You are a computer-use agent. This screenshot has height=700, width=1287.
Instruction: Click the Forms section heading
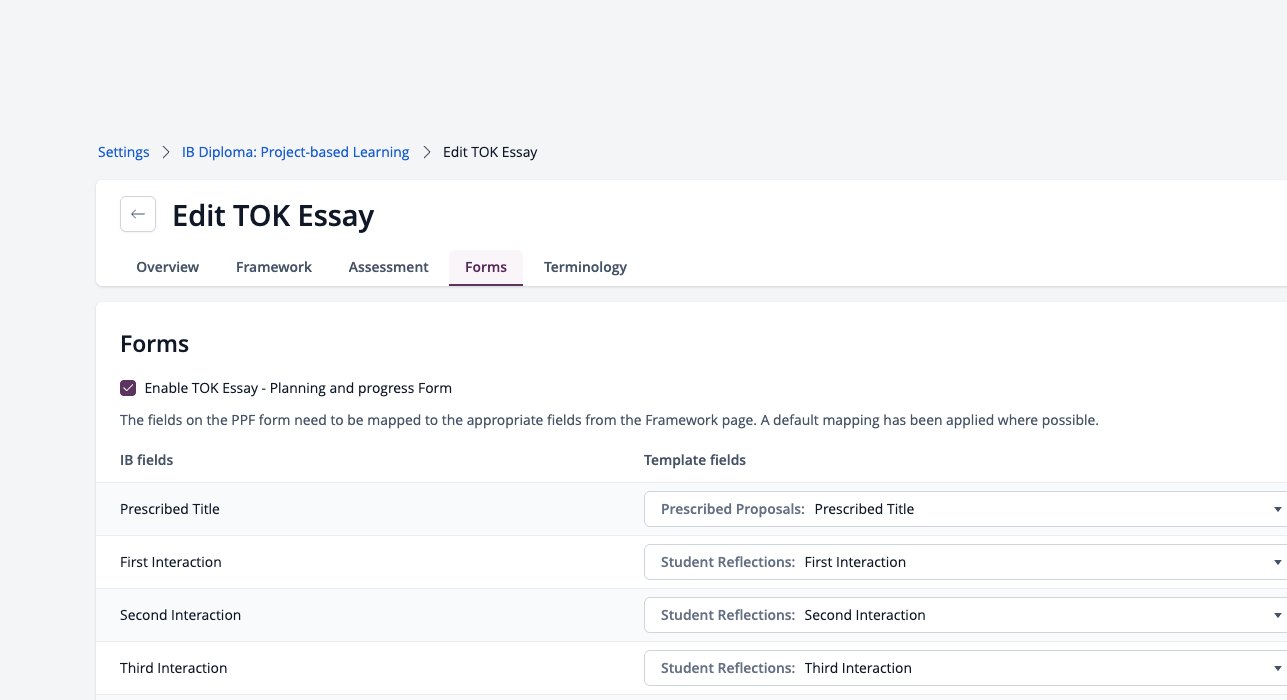[154, 344]
